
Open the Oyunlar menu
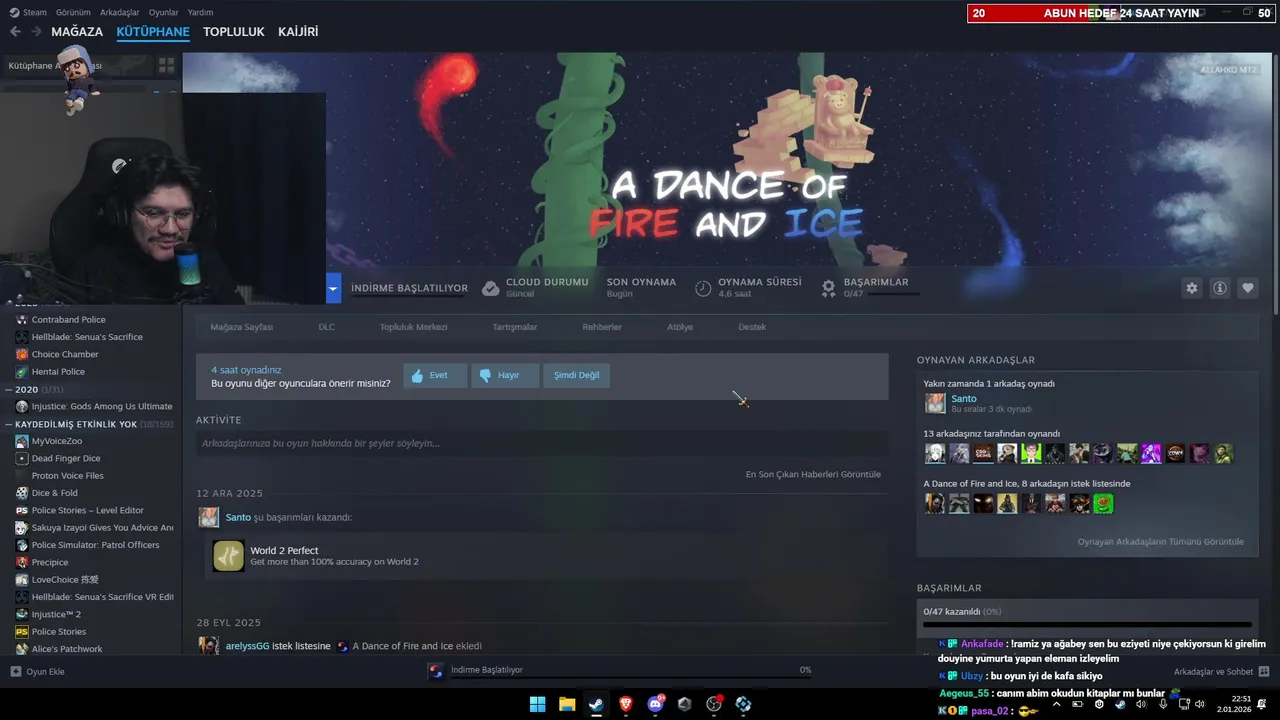163,13
